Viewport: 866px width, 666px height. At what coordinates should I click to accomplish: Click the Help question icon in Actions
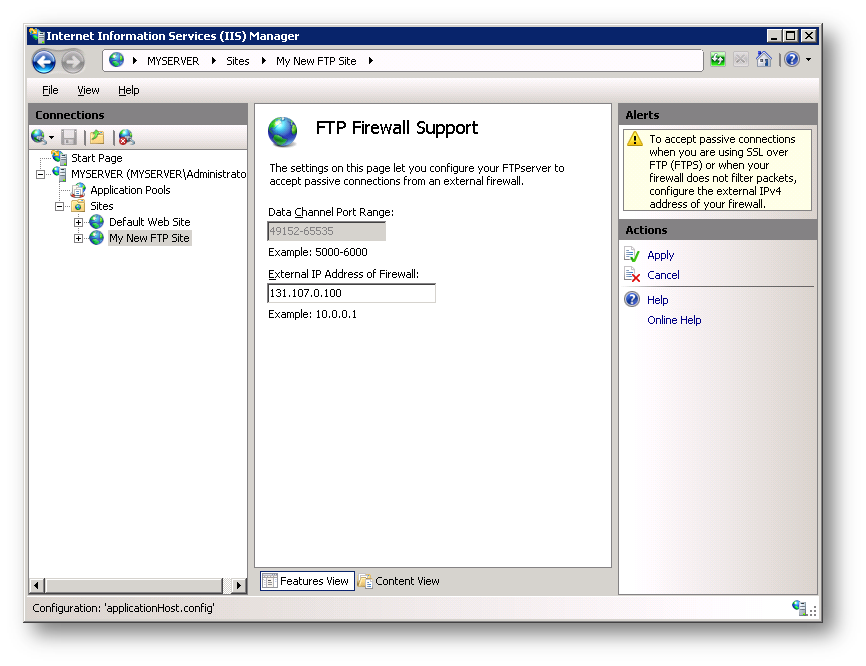tap(632, 299)
